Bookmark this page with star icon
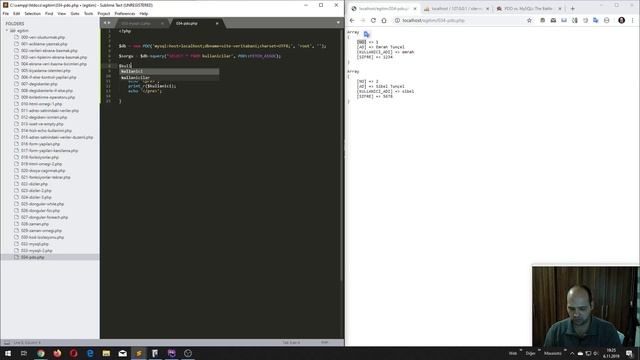This screenshot has height=360, width=640. click(529, 20)
